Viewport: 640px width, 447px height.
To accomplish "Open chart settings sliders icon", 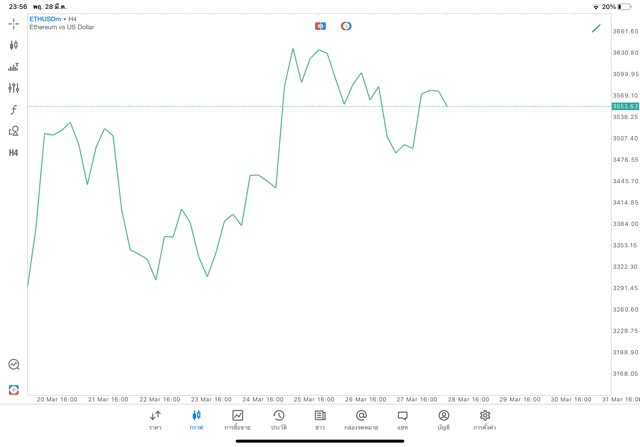I will point(13,88).
